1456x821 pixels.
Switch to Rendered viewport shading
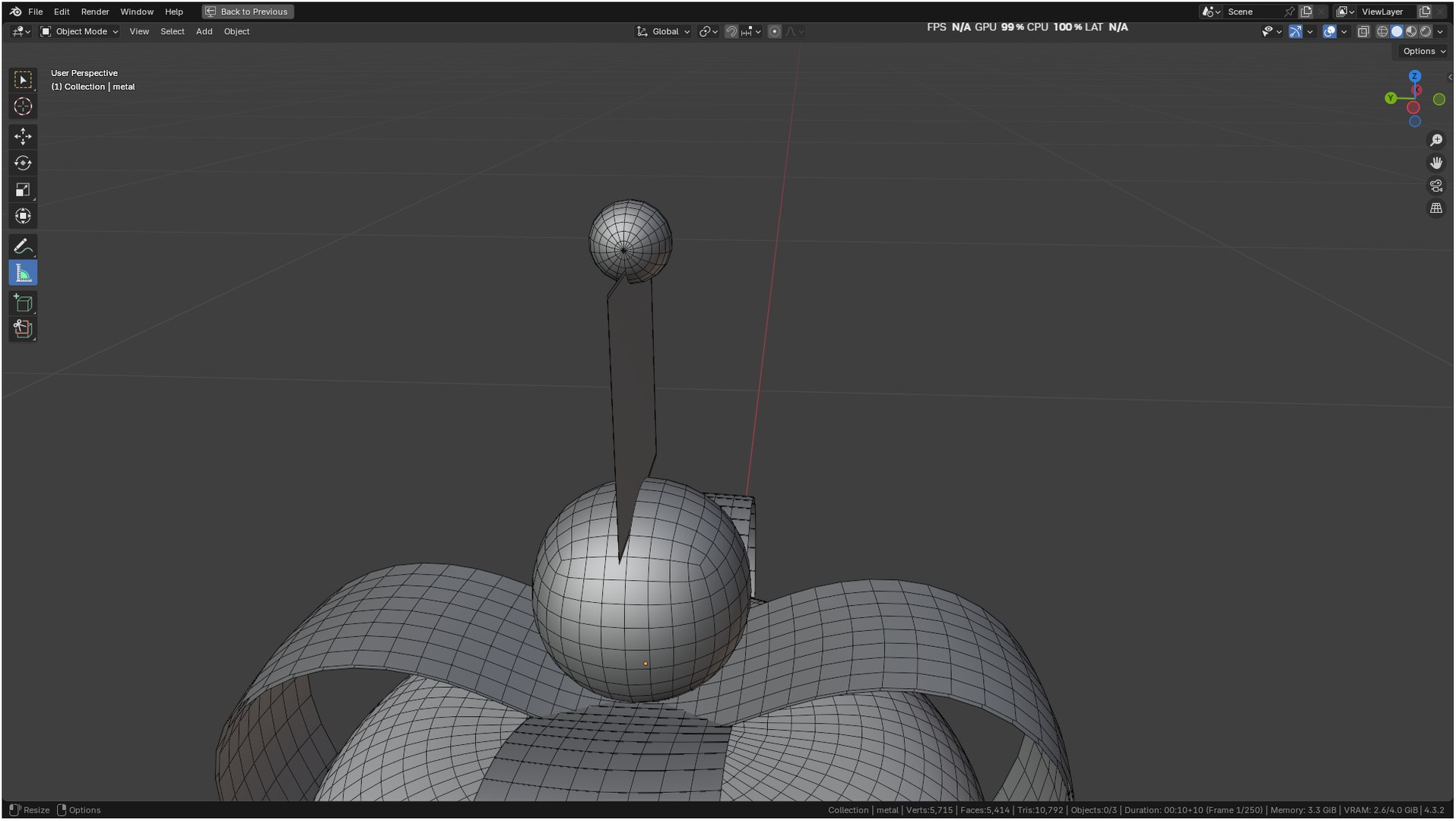click(1426, 31)
